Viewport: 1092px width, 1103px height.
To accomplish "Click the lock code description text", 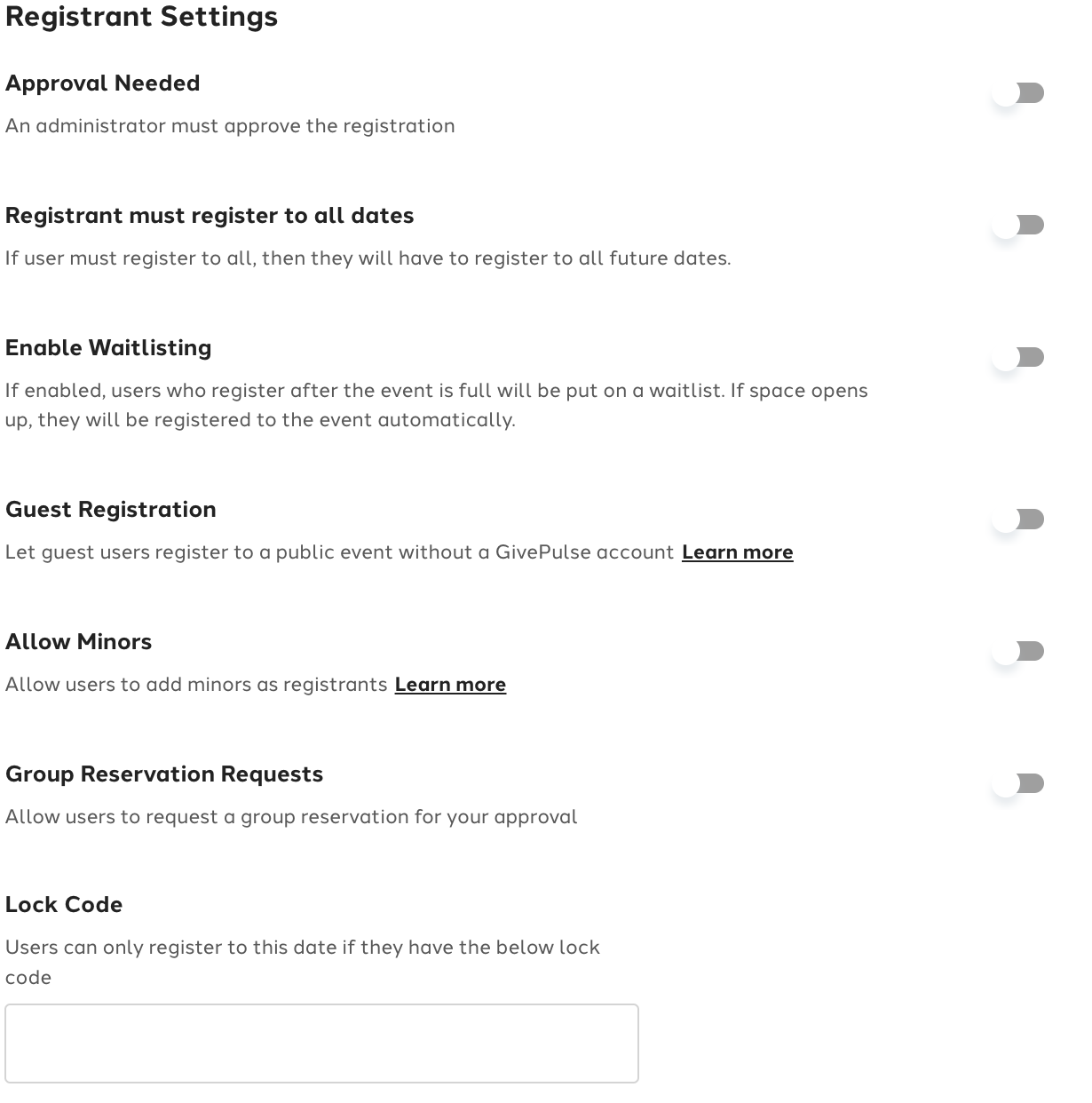I will tap(303, 963).
